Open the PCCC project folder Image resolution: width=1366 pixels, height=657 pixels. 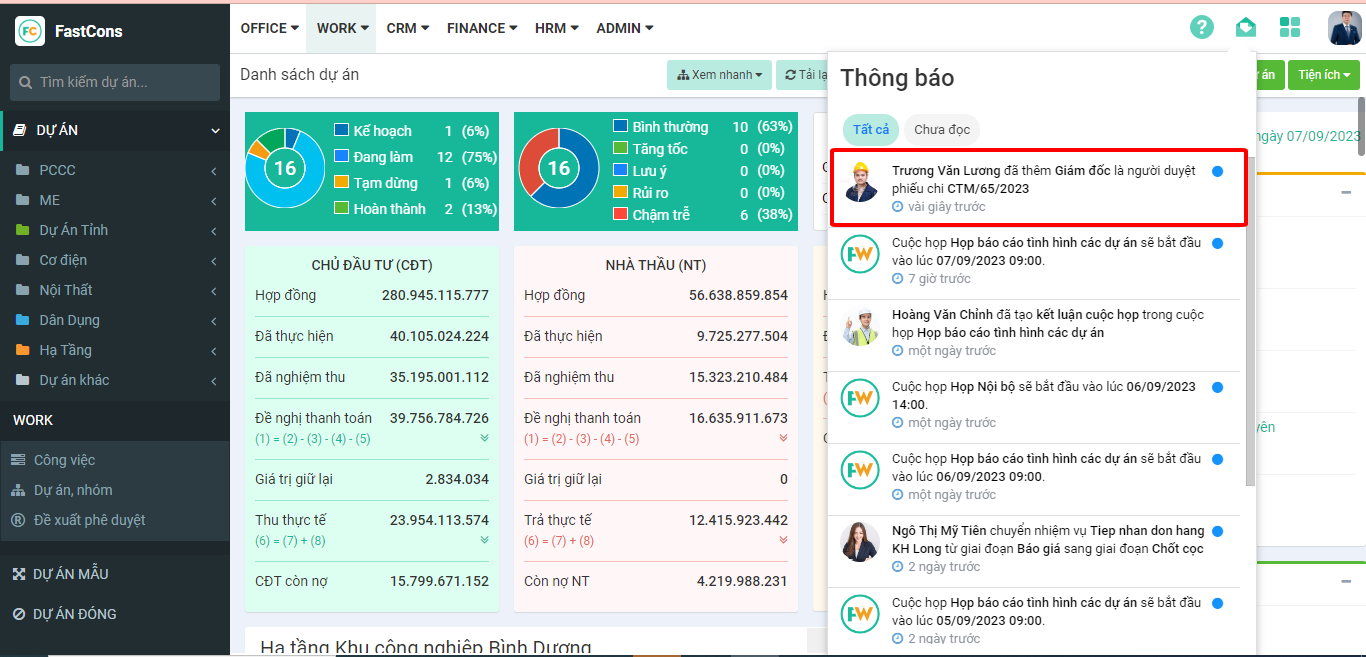click(x=57, y=170)
